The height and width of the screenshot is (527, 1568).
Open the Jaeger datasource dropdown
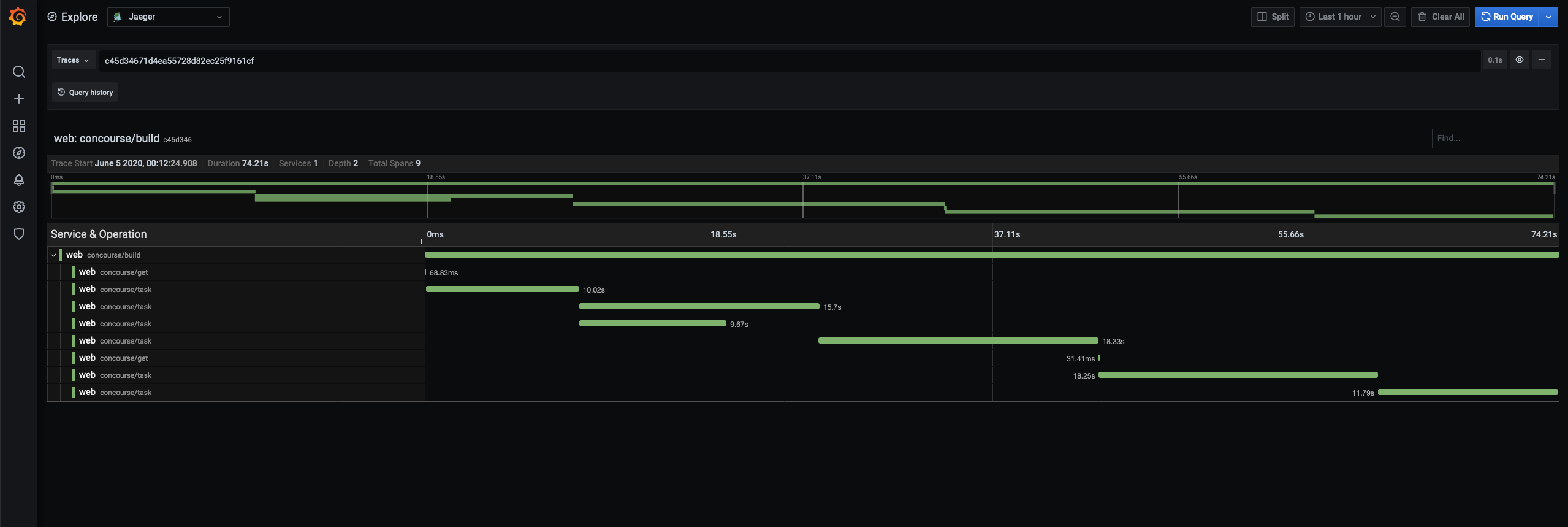[169, 17]
